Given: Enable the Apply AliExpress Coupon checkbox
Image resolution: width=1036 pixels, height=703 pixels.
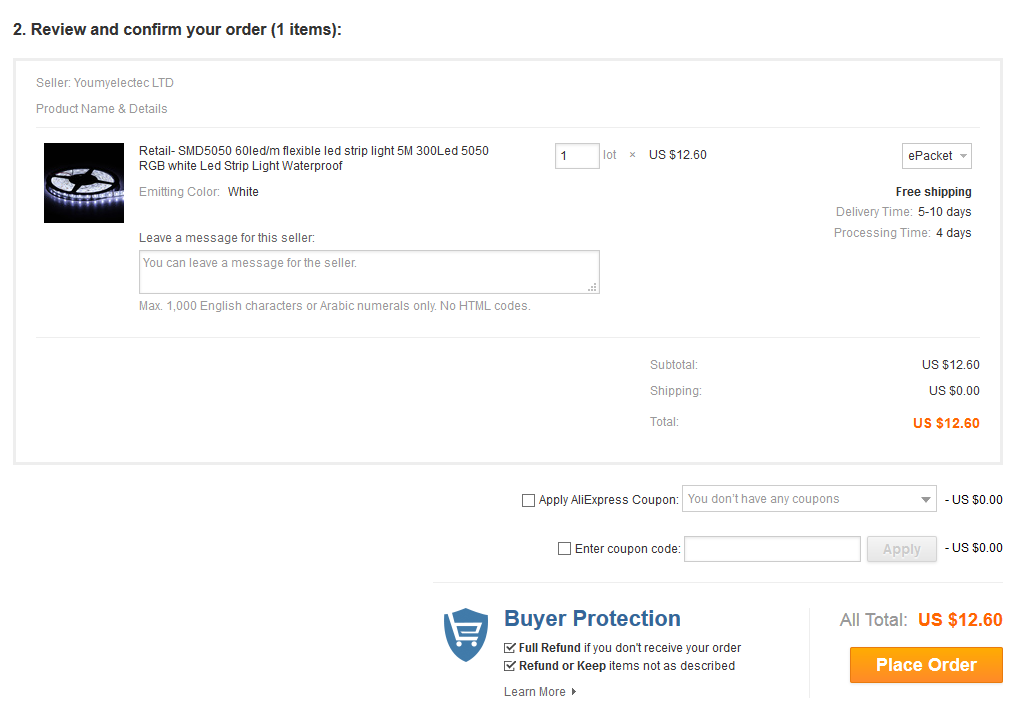Looking at the screenshot, I should pos(529,500).
